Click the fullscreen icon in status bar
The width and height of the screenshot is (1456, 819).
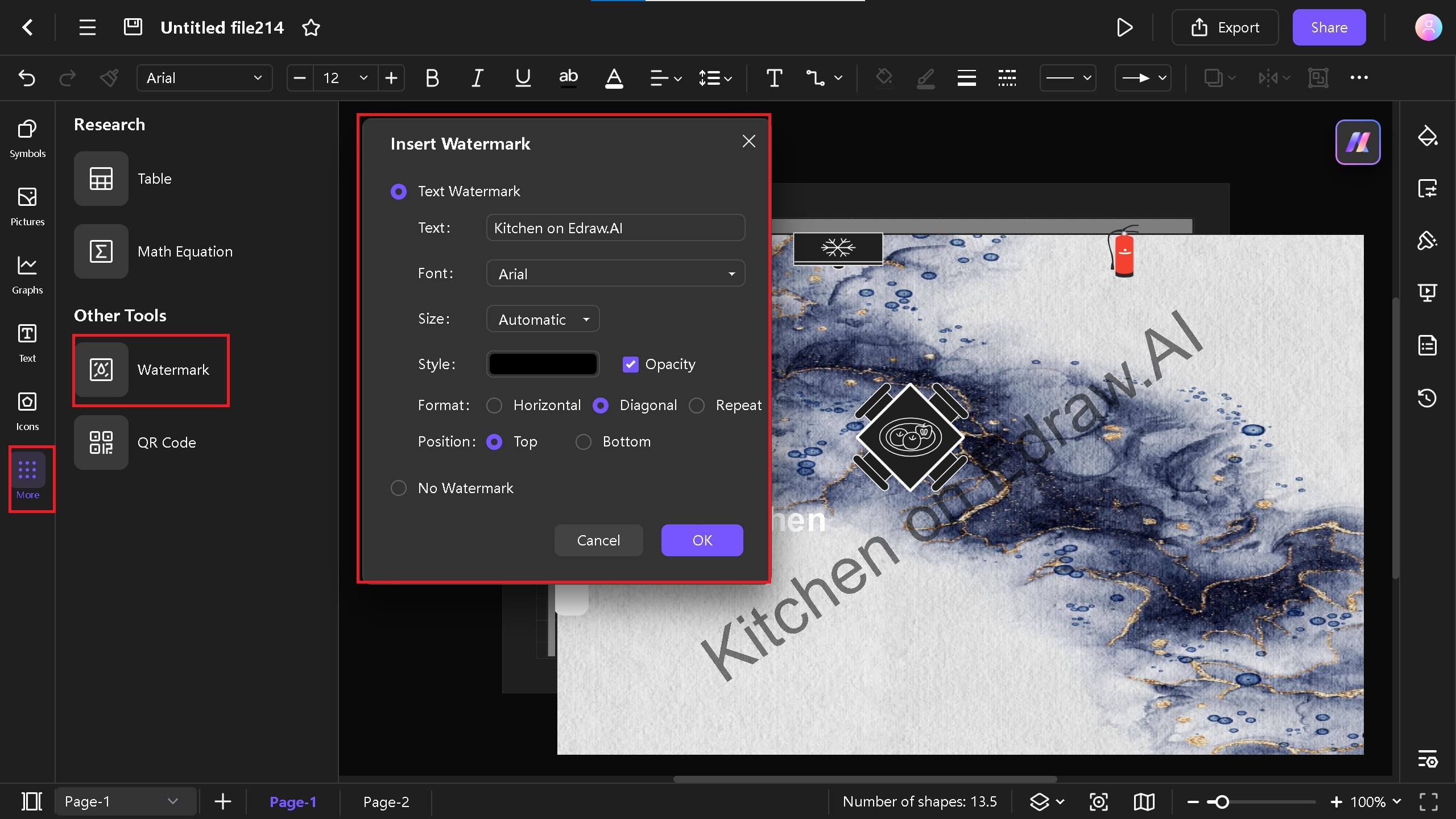click(1428, 802)
